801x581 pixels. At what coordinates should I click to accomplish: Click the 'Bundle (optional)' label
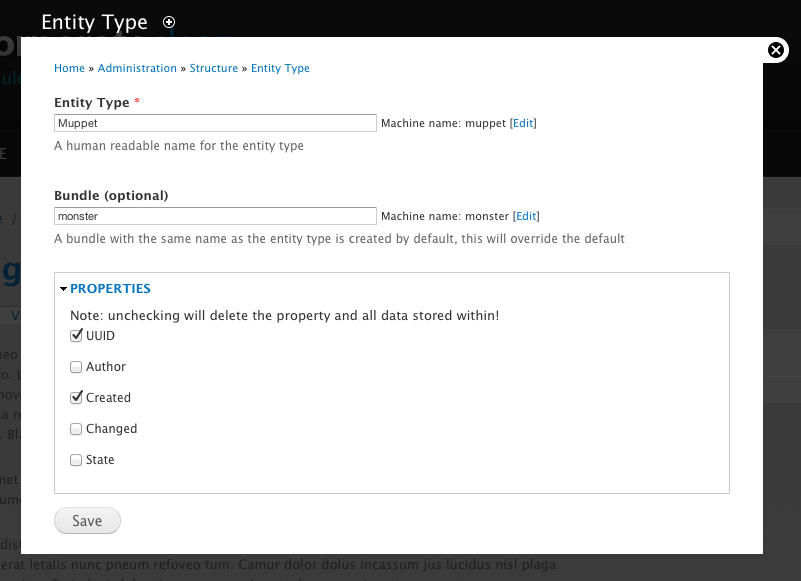[111, 196]
